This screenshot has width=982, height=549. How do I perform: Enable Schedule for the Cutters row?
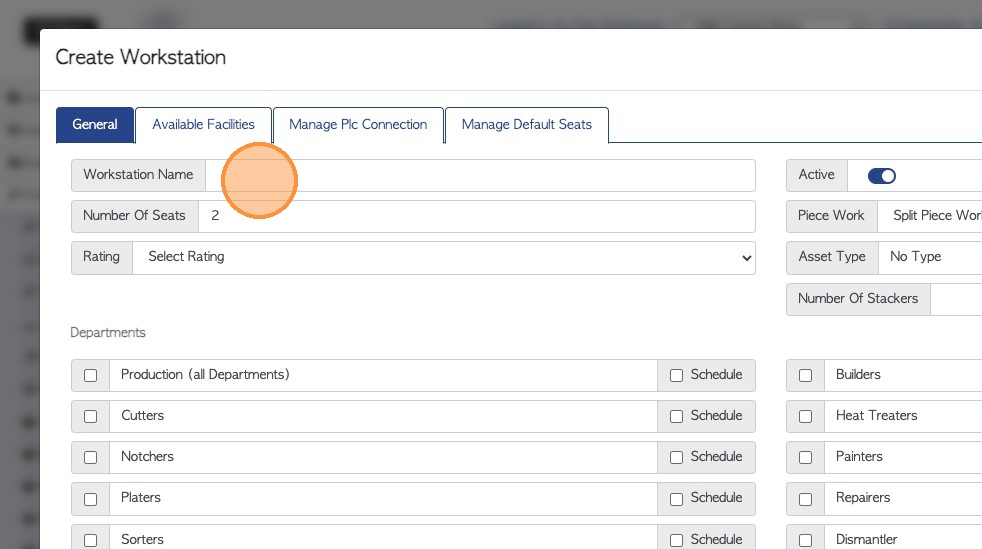coord(677,416)
